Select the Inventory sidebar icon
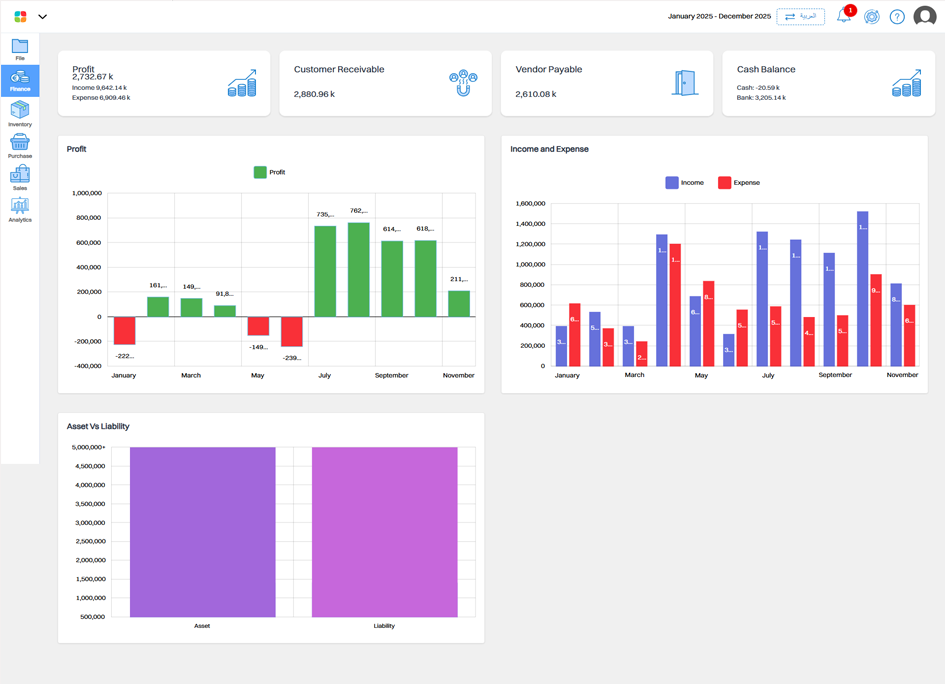945x684 pixels. tap(20, 113)
